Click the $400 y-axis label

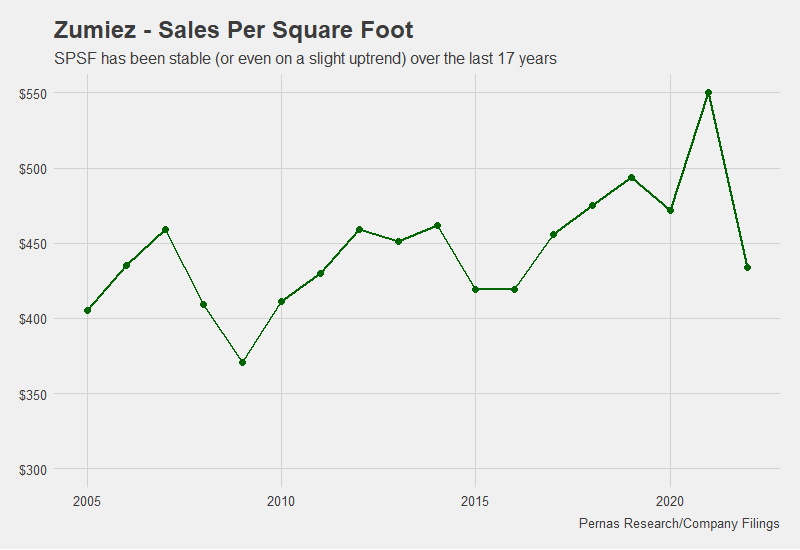[35, 319]
